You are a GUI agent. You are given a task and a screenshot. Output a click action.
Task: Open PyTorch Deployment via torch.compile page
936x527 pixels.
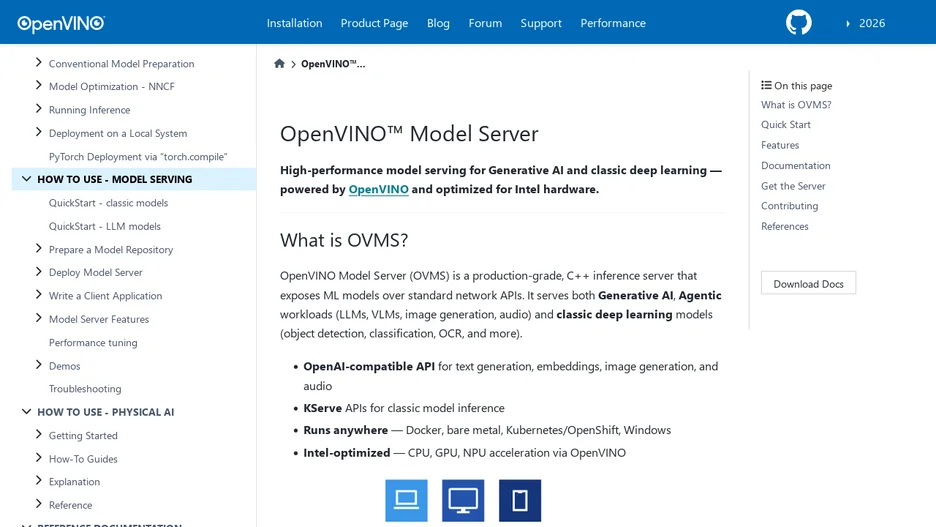[138, 156]
